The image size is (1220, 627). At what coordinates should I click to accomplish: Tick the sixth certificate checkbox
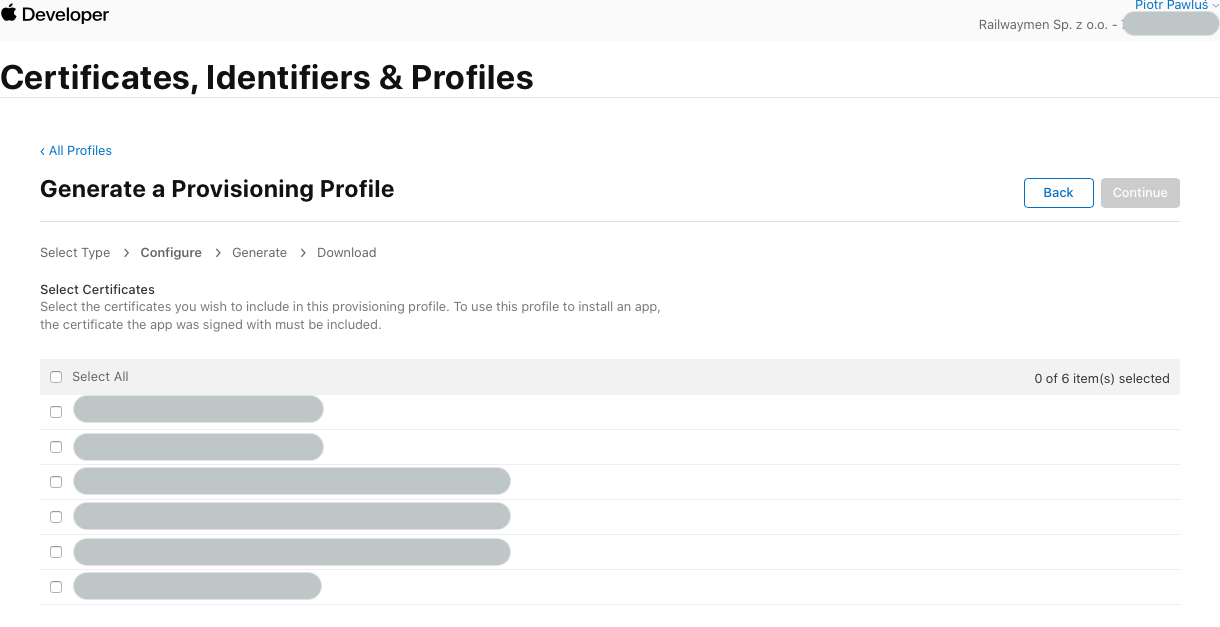(56, 587)
